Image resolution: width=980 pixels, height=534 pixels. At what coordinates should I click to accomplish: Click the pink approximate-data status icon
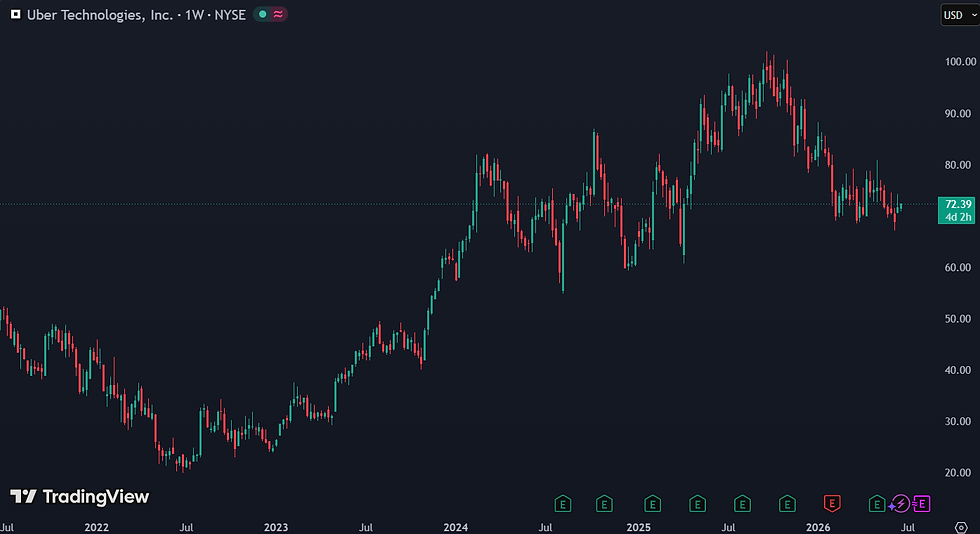(278, 14)
